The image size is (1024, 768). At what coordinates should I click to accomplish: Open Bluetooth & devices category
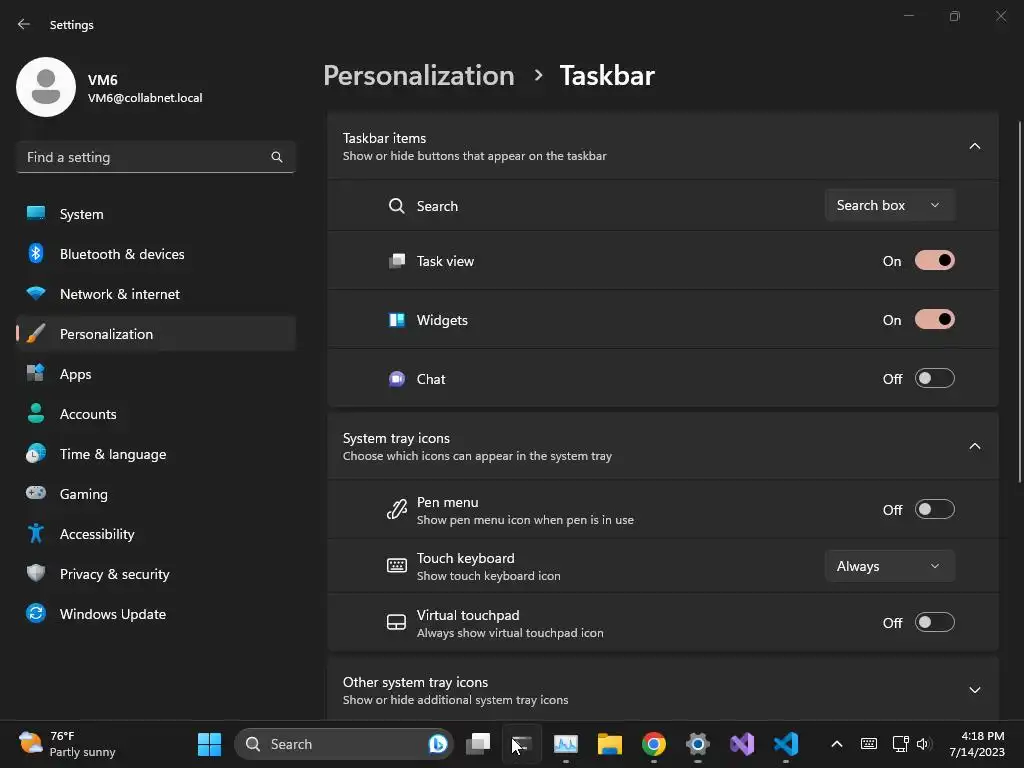pos(156,254)
